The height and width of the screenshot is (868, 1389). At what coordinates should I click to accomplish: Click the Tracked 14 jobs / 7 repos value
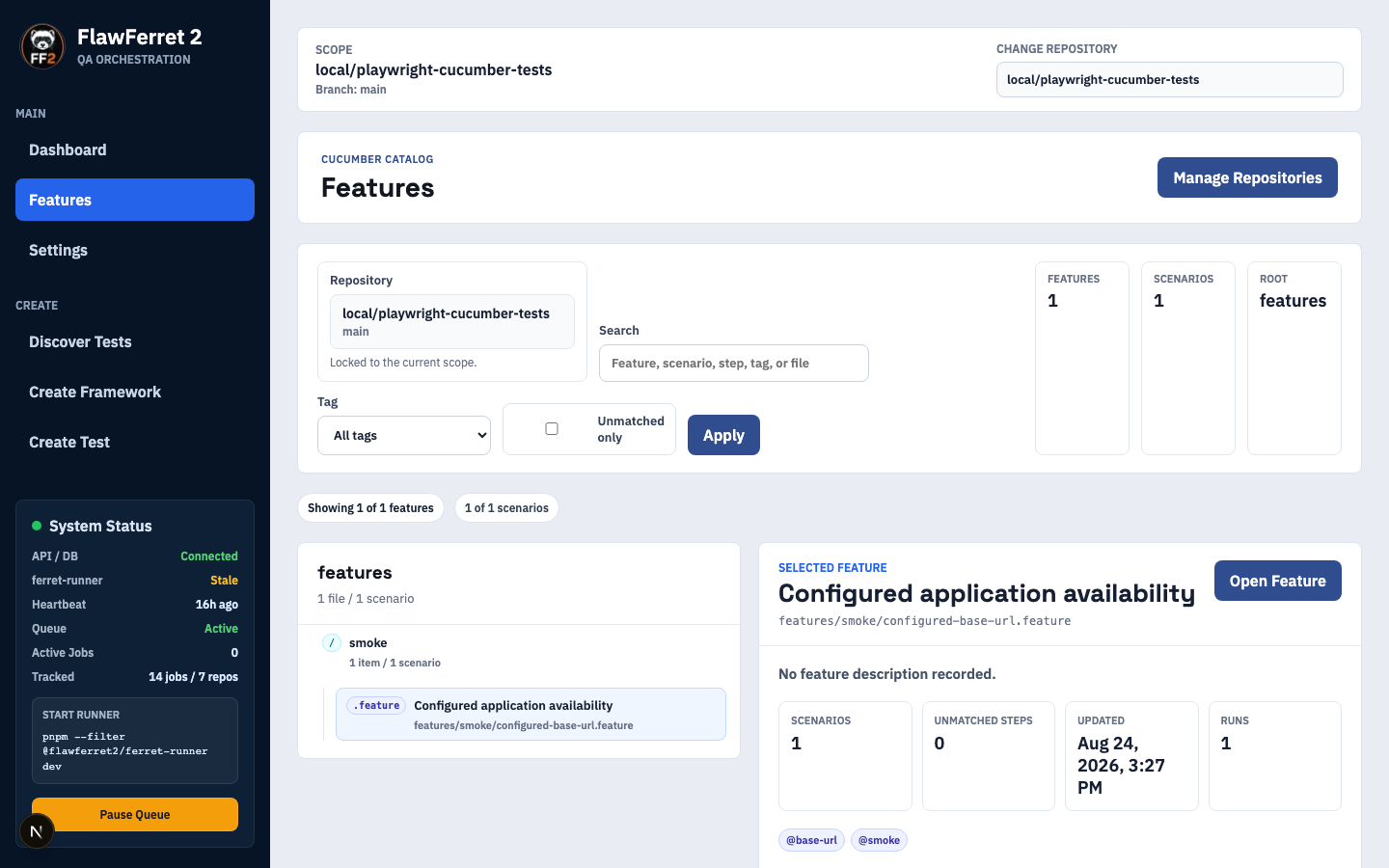pos(193,677)
